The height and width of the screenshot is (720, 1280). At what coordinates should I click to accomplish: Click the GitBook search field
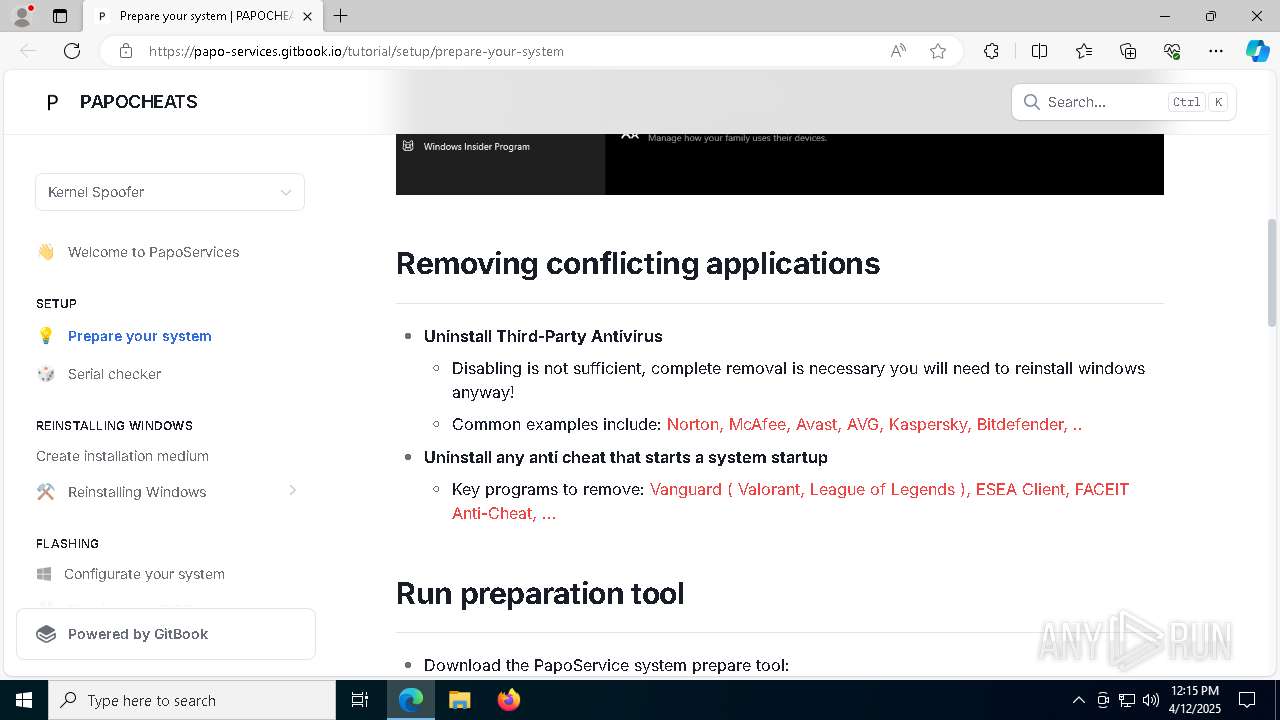(1124, 102)
